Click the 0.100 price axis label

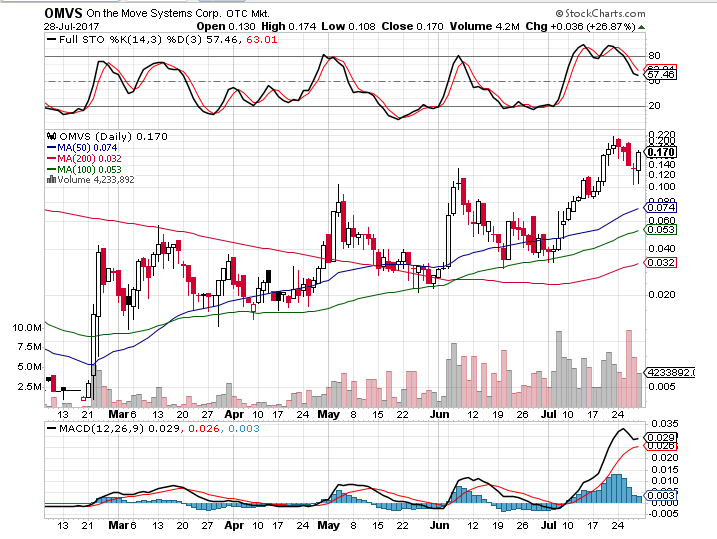point(662,187)
